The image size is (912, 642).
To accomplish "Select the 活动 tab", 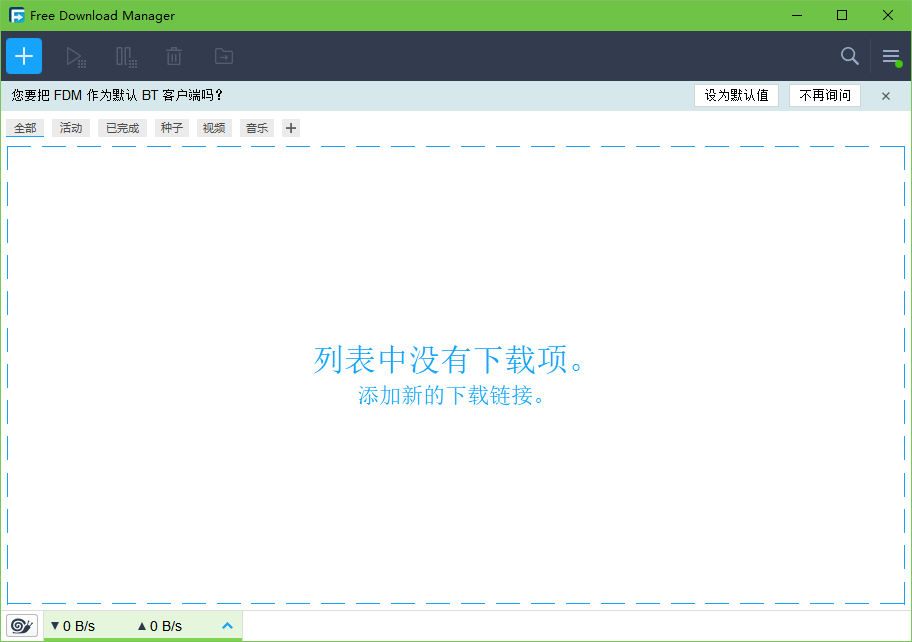I will 70,127.
